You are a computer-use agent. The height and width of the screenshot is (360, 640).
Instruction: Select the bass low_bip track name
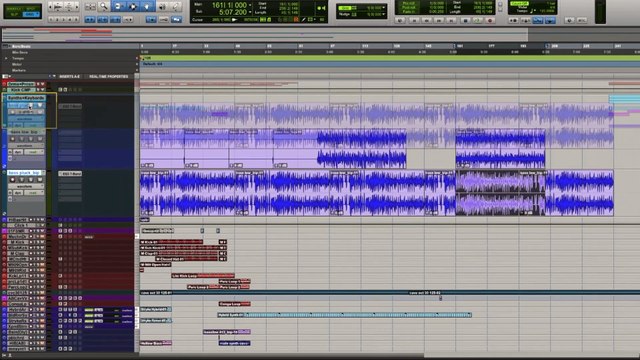click(x=24, y=132)
